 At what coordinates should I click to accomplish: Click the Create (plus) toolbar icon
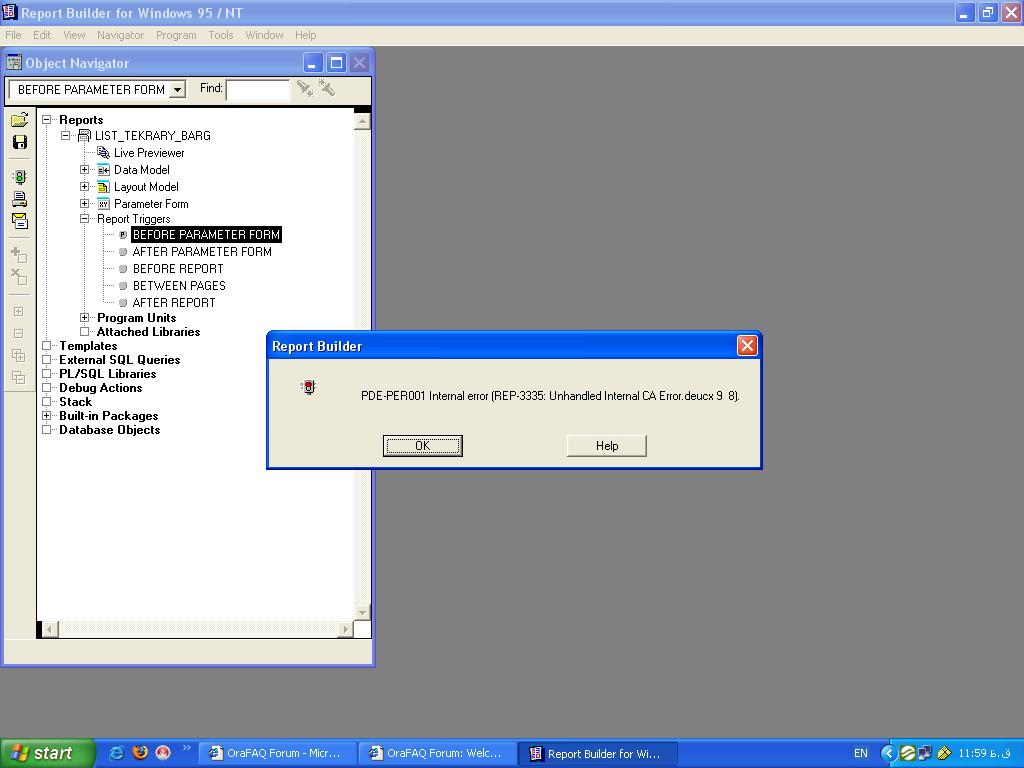[x=19, y=255]
